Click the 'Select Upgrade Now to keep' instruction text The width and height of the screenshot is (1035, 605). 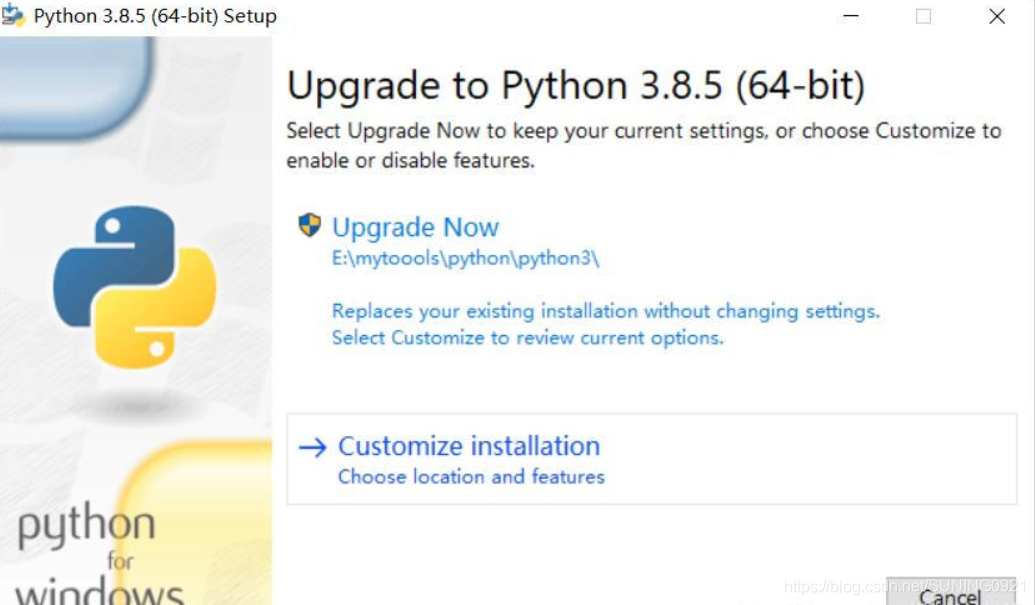[x=644, y=145]
